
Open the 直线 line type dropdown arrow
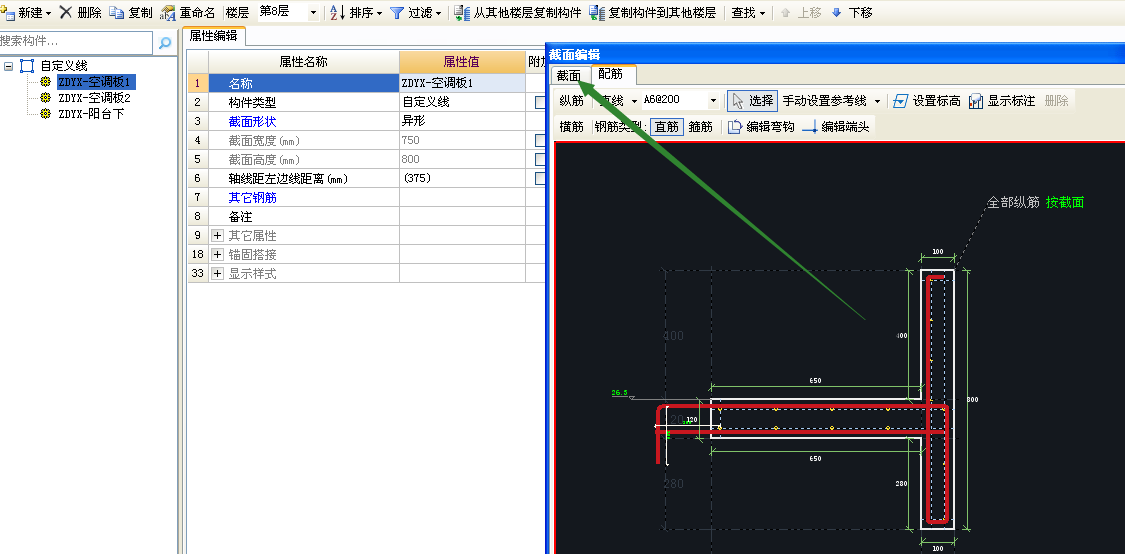[634, 101]
